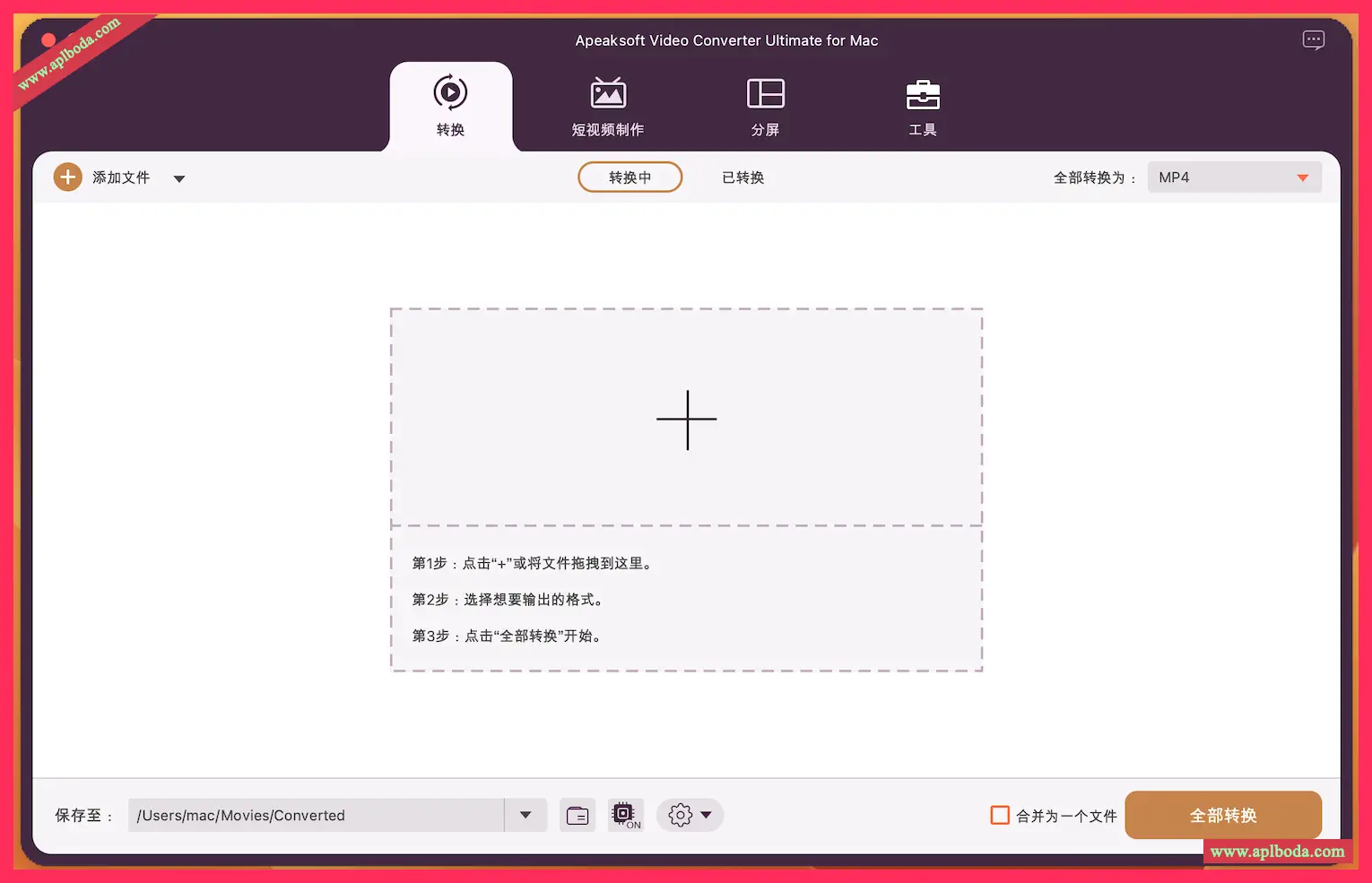Click the 全部转换 convert all button
1372x883 pixels.
pyautogui.click(x=1223, y=816)
